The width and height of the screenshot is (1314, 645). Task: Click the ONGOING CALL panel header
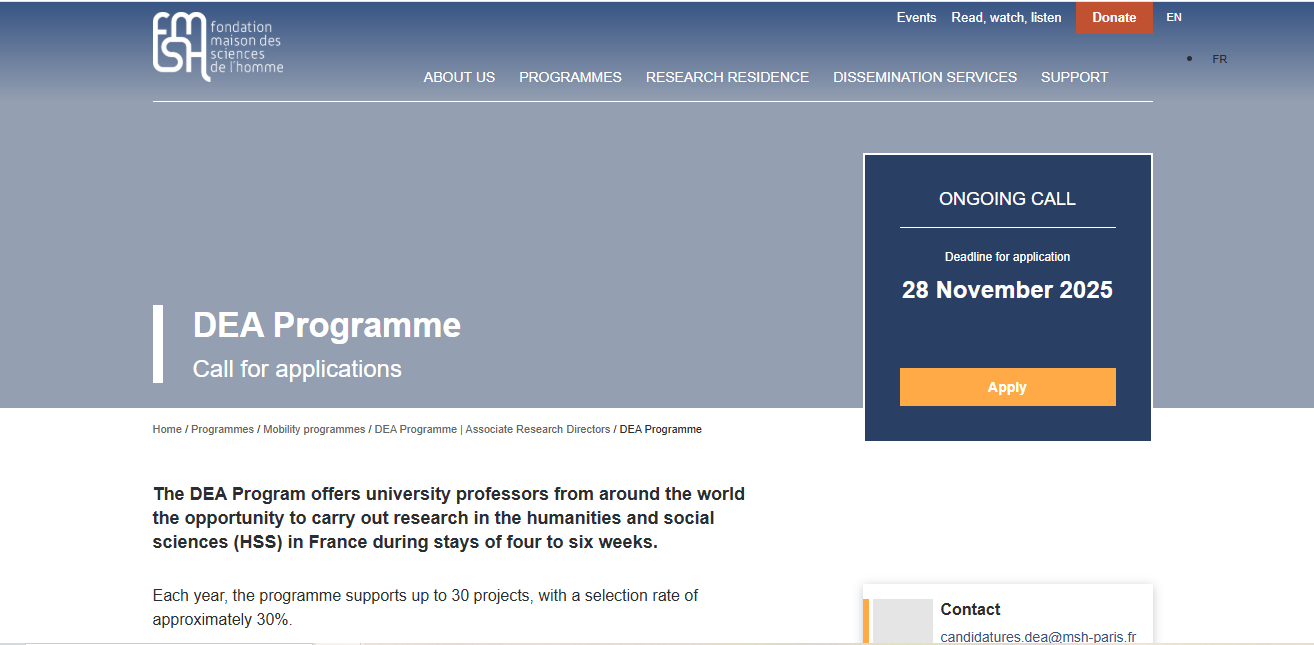pos(1007,198)
